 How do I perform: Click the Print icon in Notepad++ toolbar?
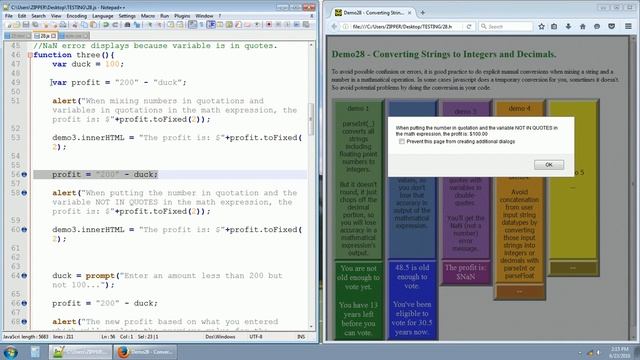point(63,25)
